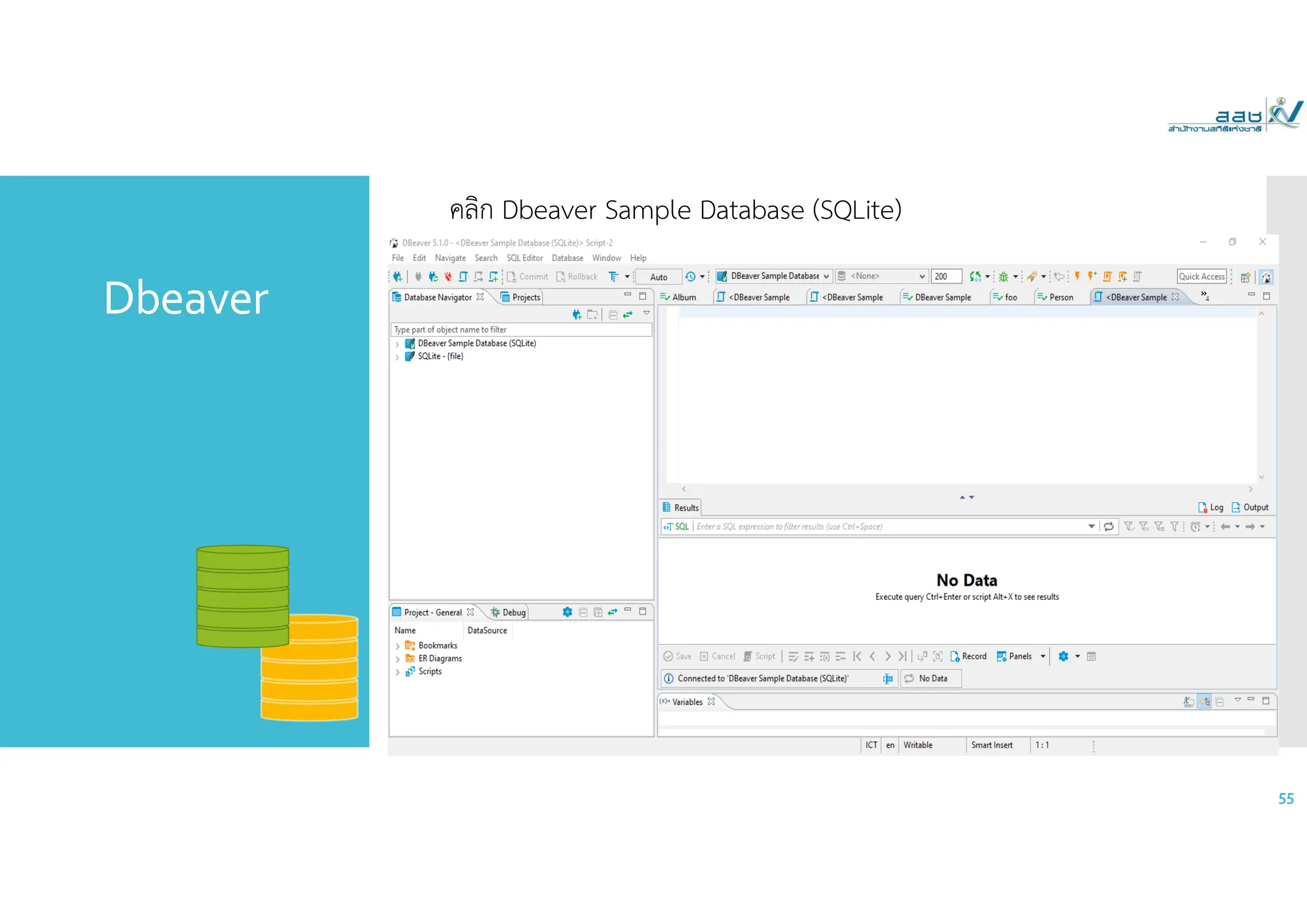This screenshot has width=1307, height=924.
Task: Click the No Data refresh status button
Action: [930, 678]
